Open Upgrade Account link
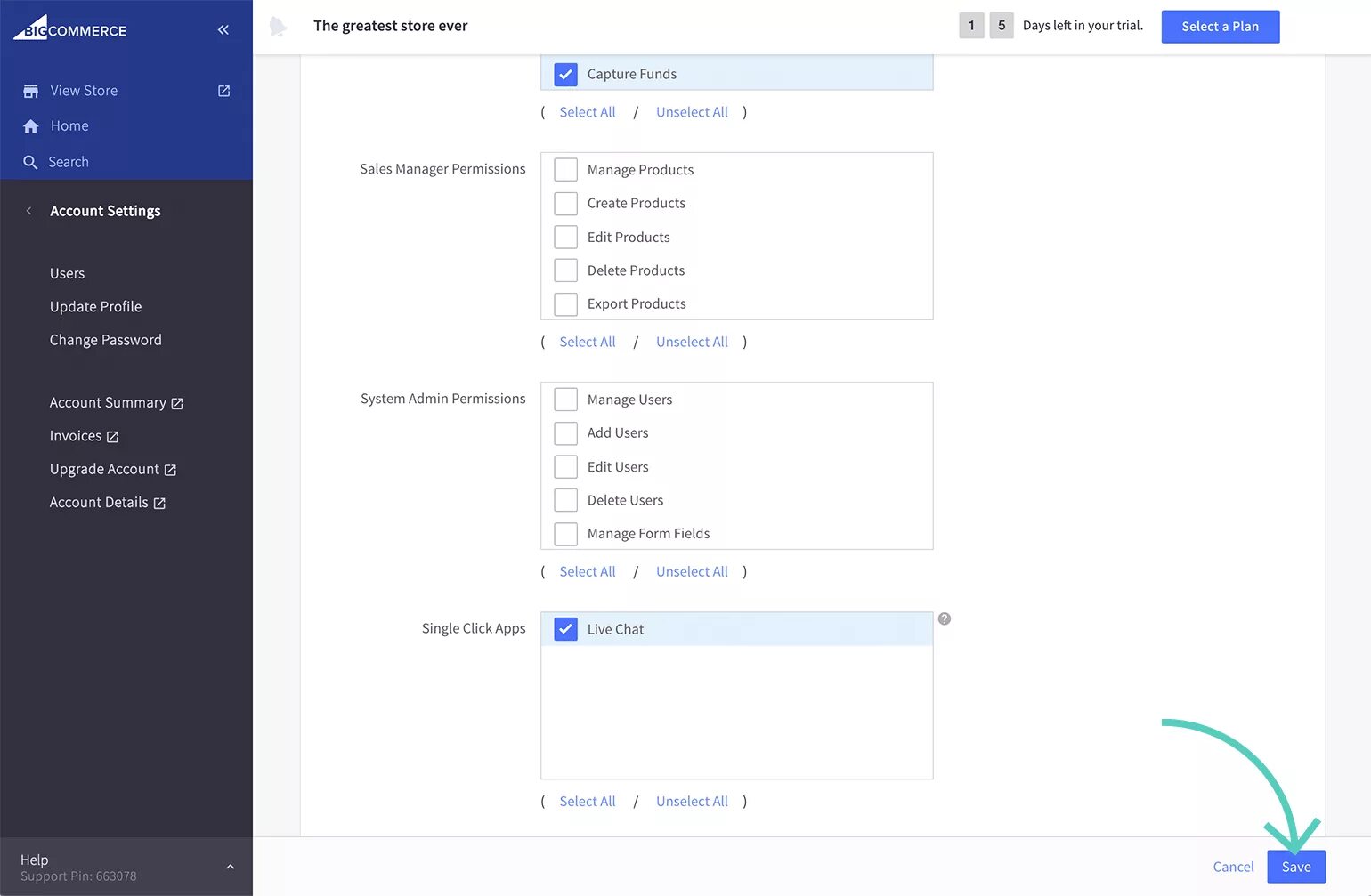The image size is (1371, 896). point(104,469)
